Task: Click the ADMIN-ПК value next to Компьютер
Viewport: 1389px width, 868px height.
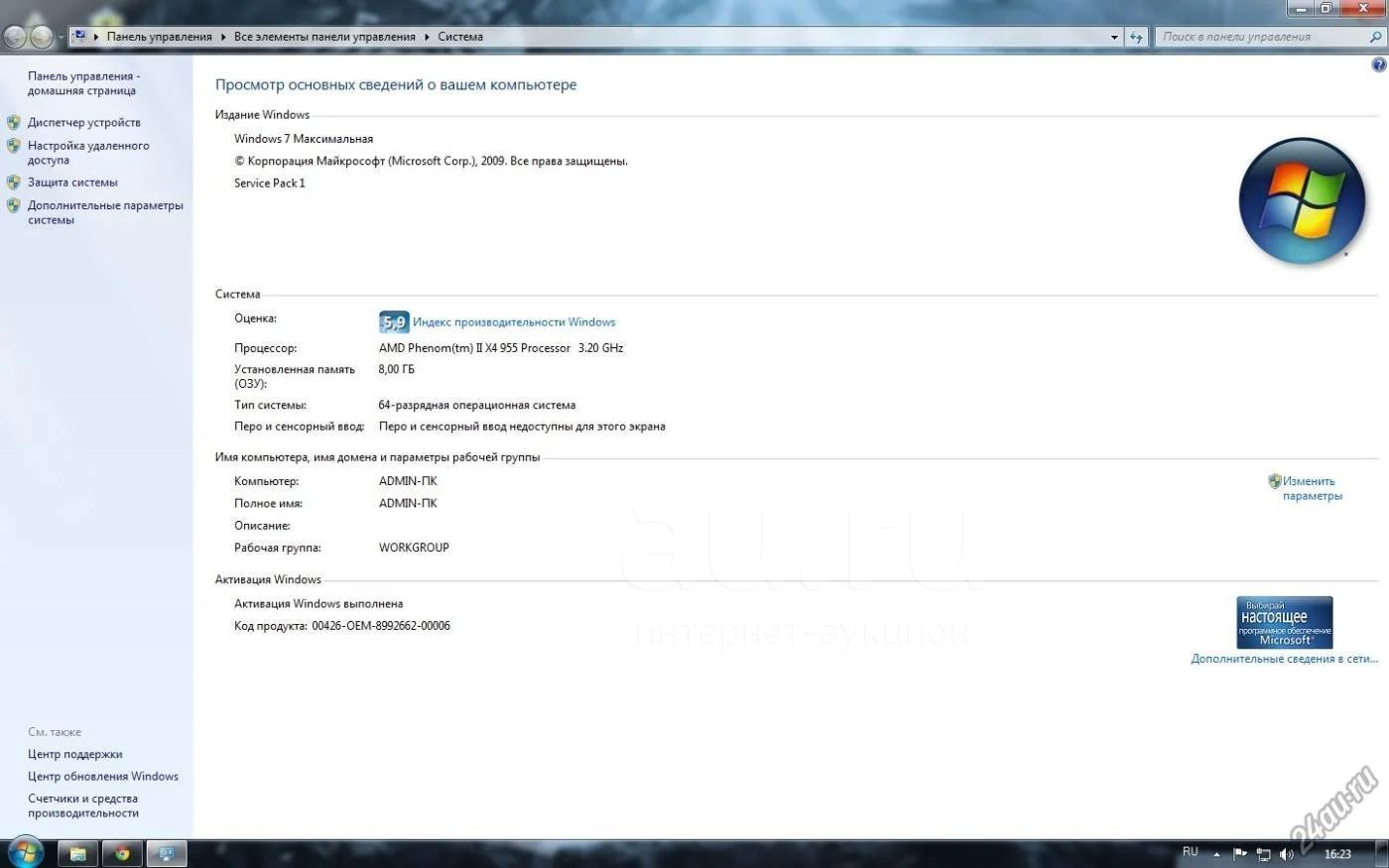Action: click(408, 481)
